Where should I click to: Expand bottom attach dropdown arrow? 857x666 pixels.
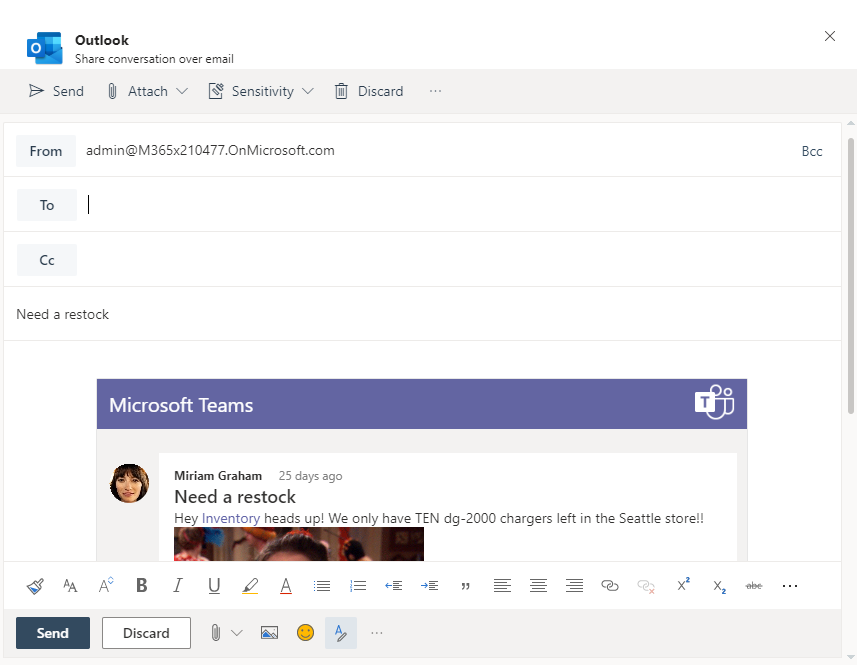coord(237,633)
